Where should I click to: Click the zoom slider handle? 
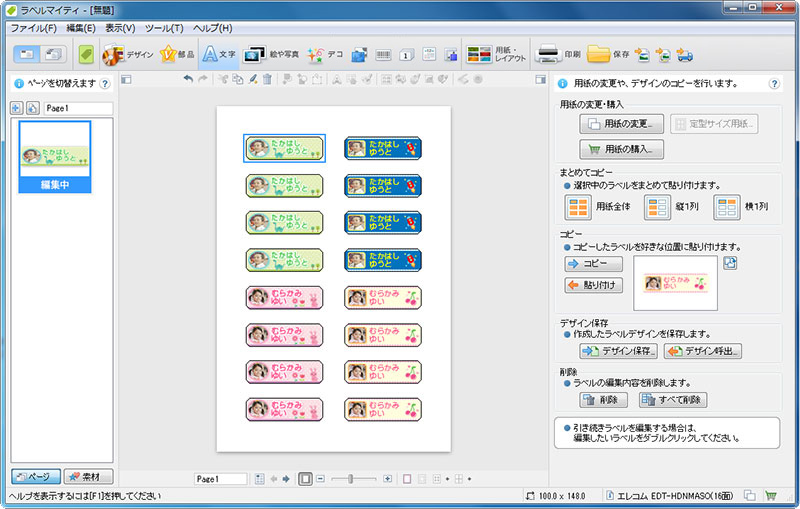[x=349, y=479]
